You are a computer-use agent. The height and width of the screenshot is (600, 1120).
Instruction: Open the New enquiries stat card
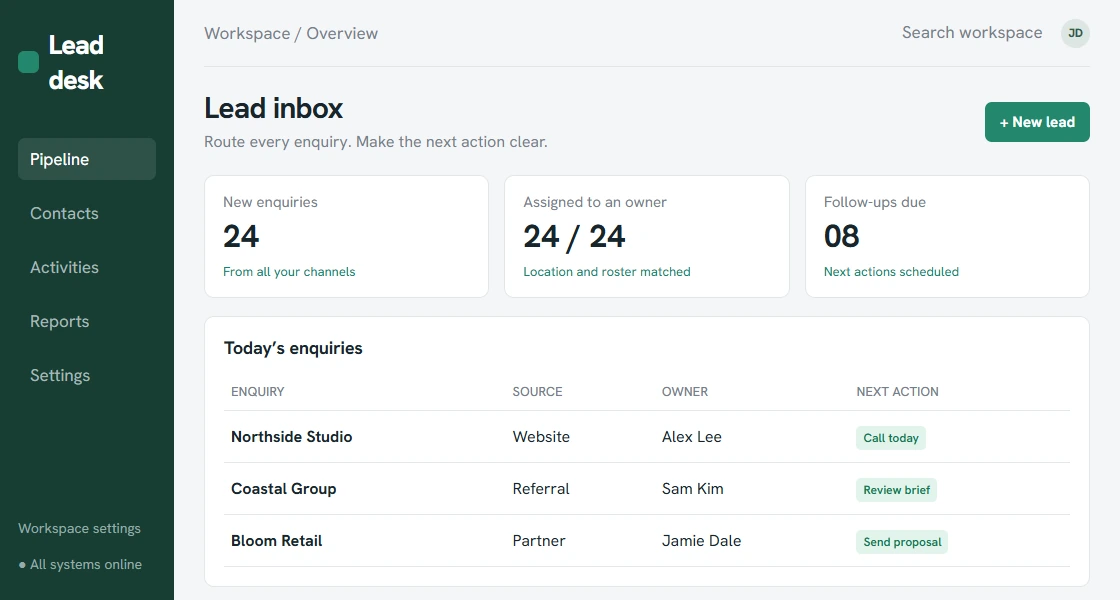coord(346,236)
